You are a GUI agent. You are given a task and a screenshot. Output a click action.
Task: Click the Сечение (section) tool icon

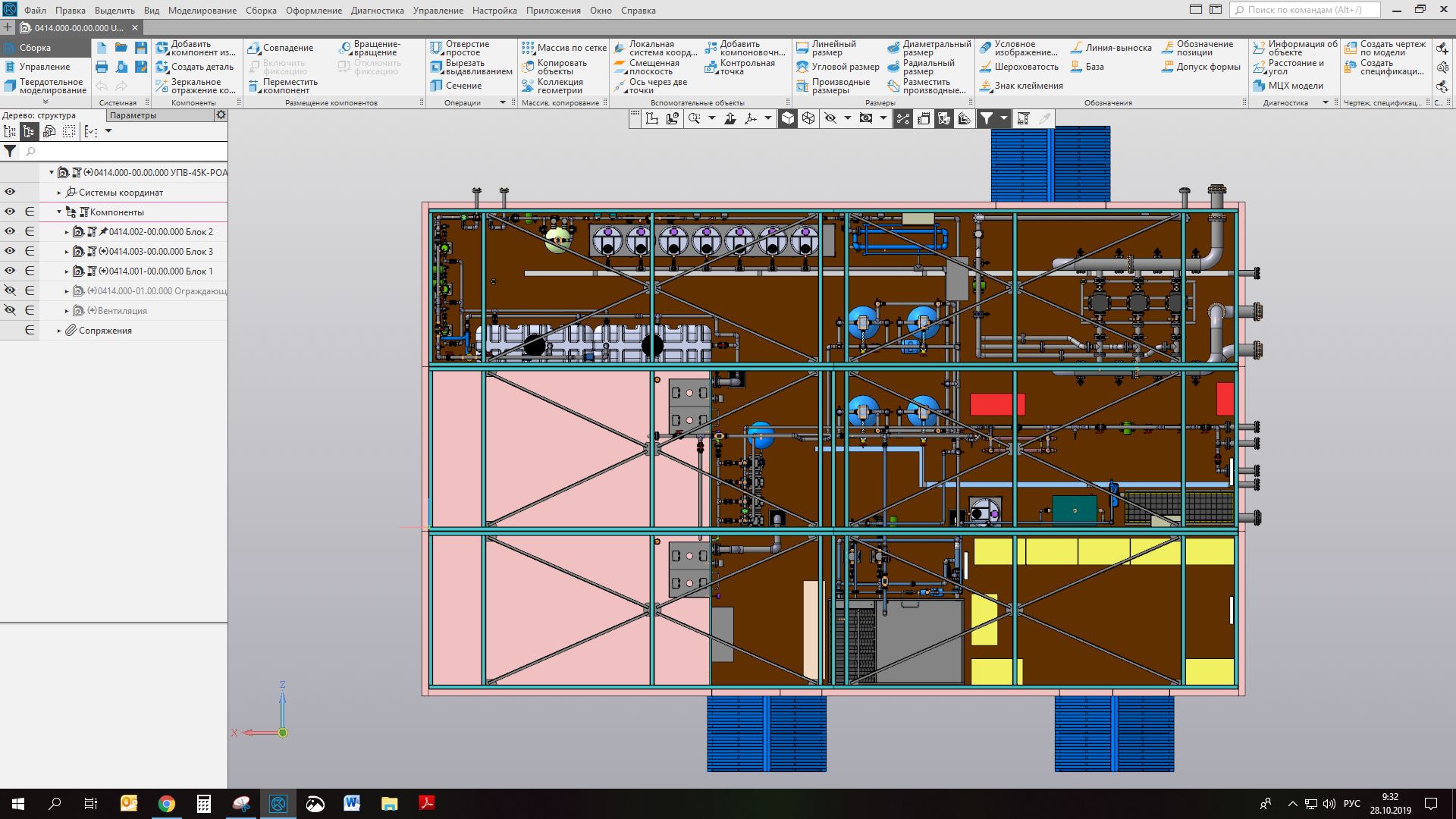point(437,86)
